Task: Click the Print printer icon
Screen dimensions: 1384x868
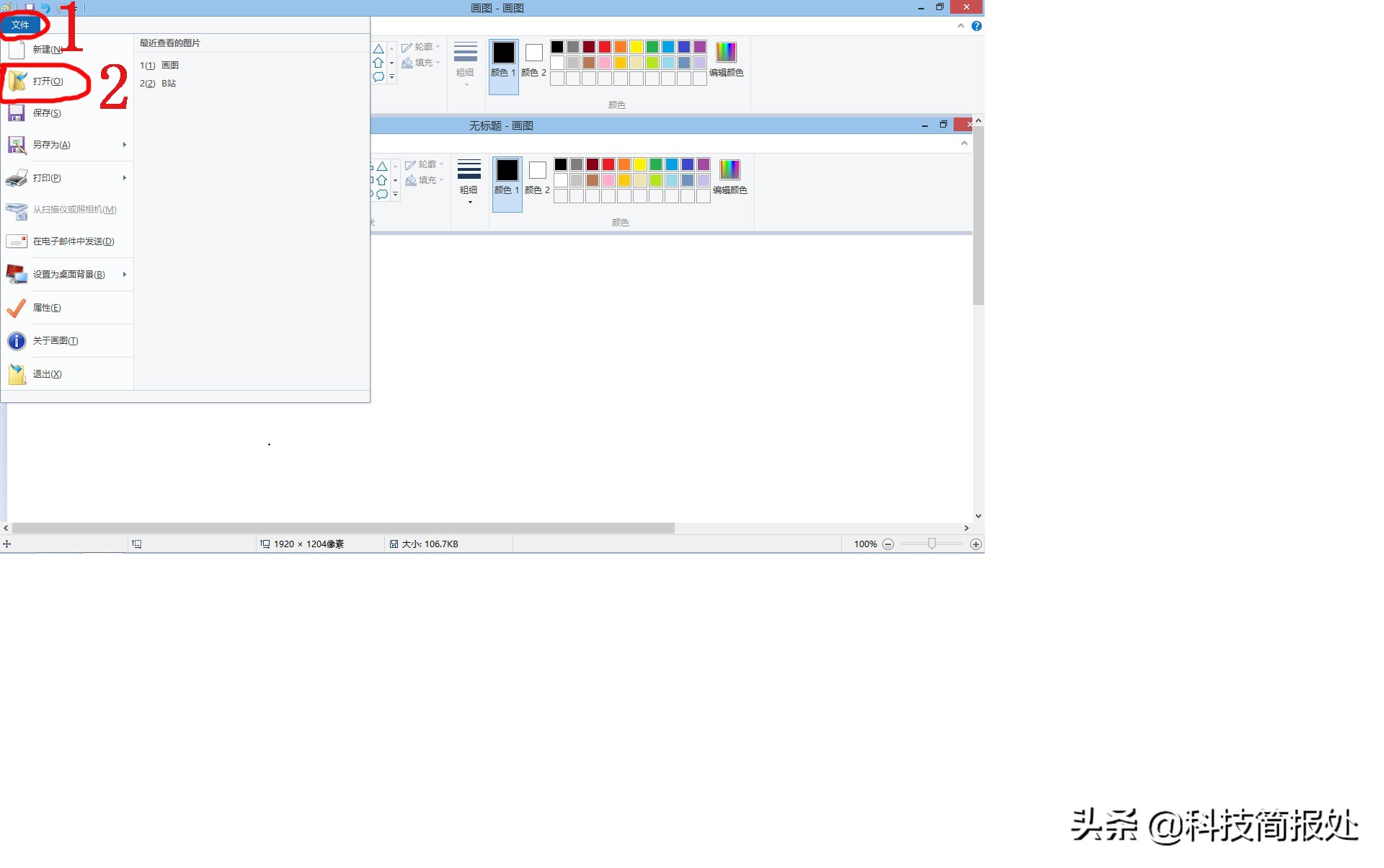Action: pos(17,177)
